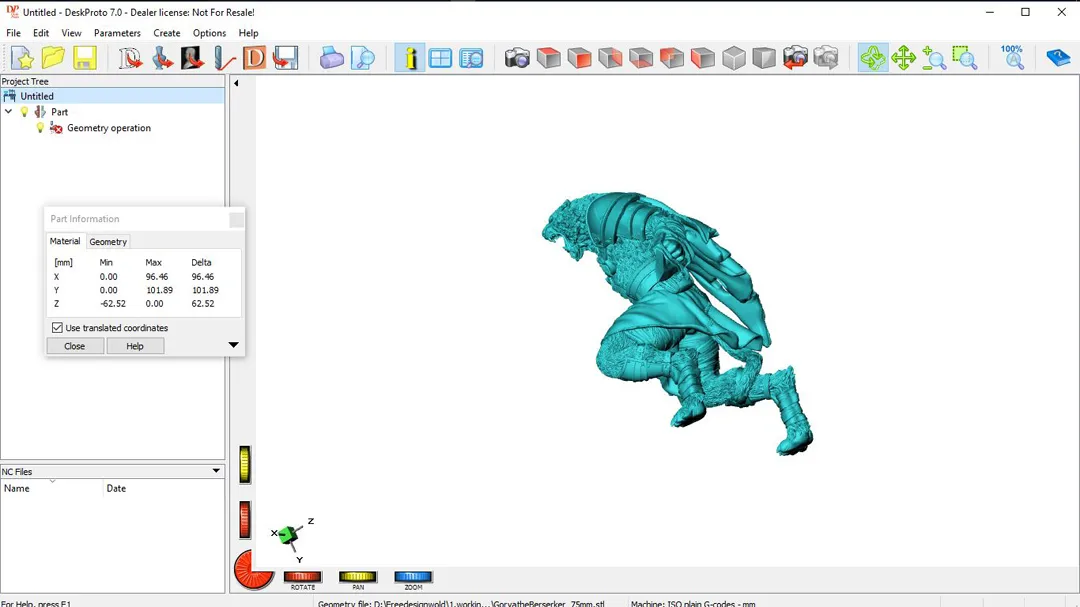Open a project using the yellow folder icon
Viewport: 1080px width, 607px height.
pos(53,58)
